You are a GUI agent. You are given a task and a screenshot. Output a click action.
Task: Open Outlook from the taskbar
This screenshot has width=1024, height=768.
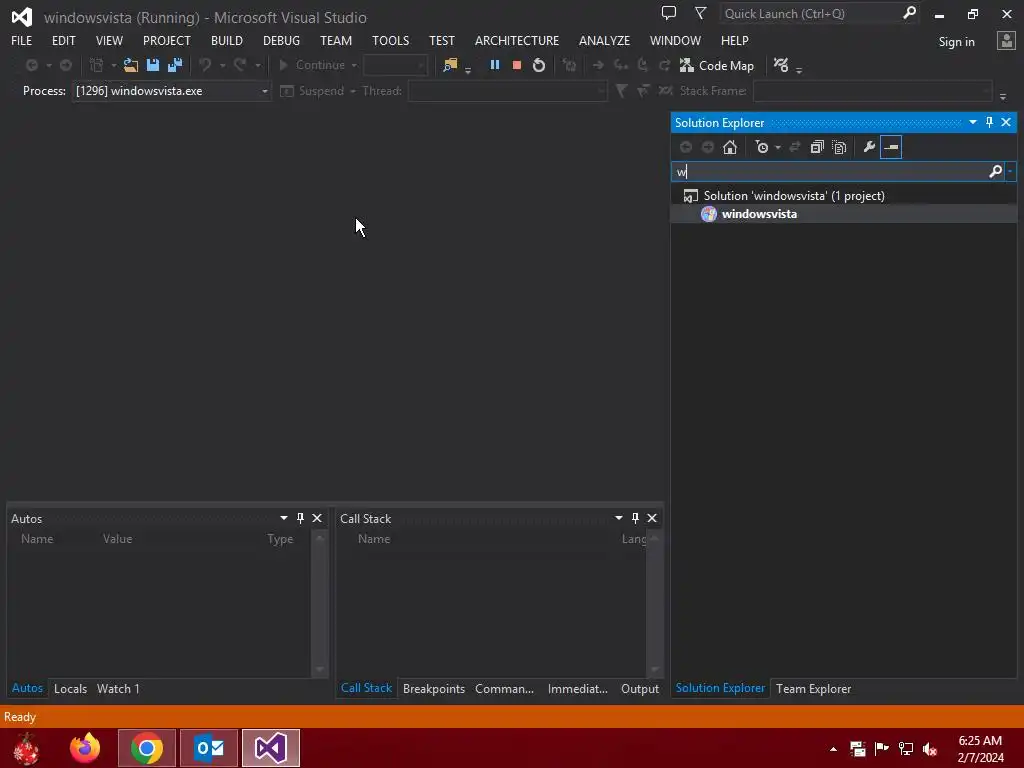[209, 748]
